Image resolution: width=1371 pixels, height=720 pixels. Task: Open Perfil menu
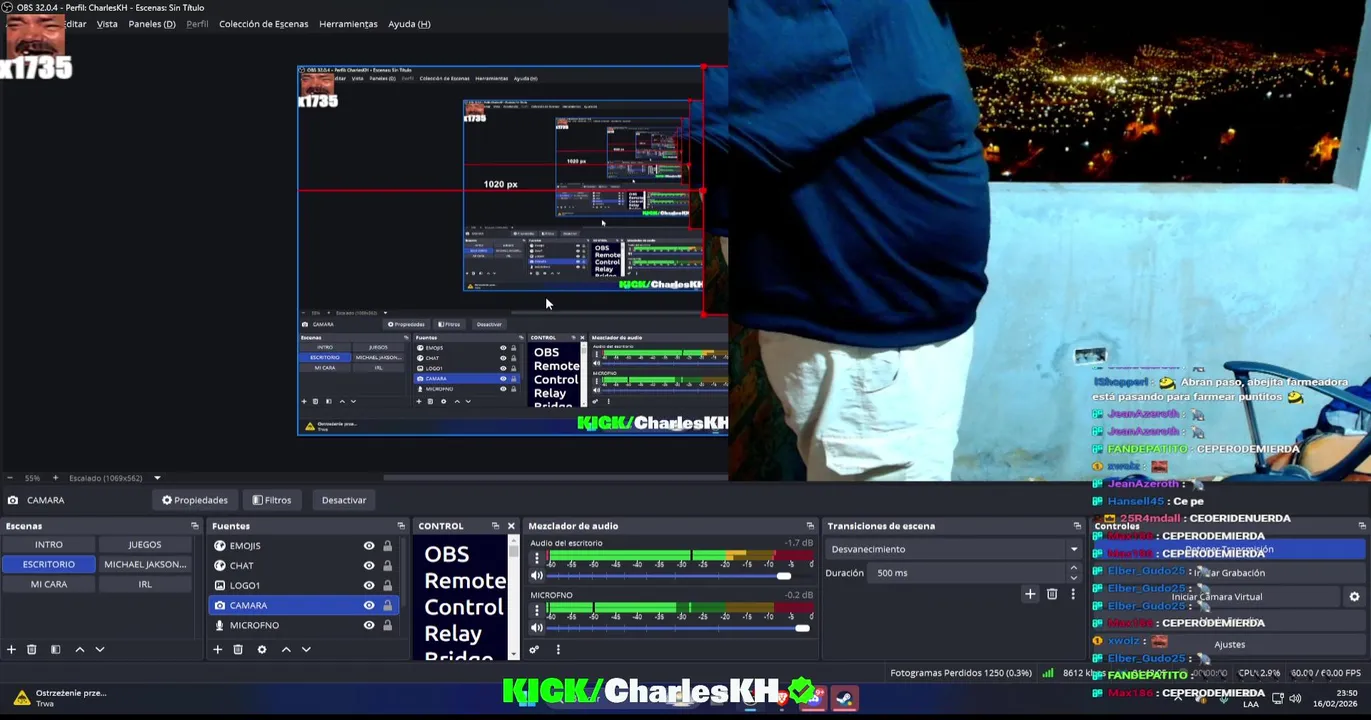(197, 24)
